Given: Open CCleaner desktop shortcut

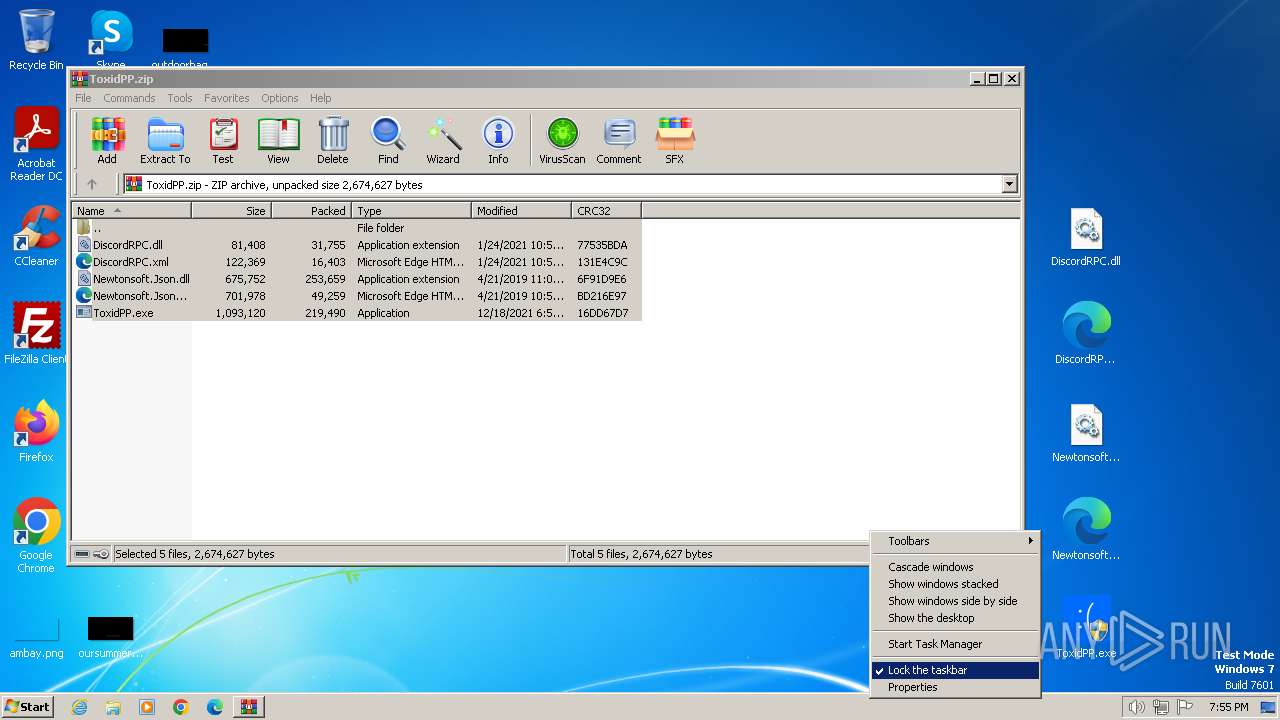Looking at the screenshot, I should pos(36,236).
